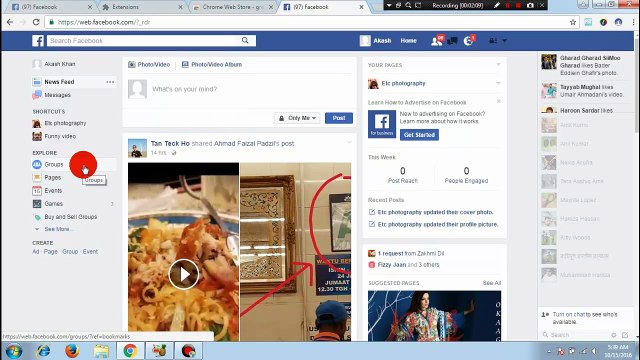Open the account dropdown arrow in header

click(504, 41)
